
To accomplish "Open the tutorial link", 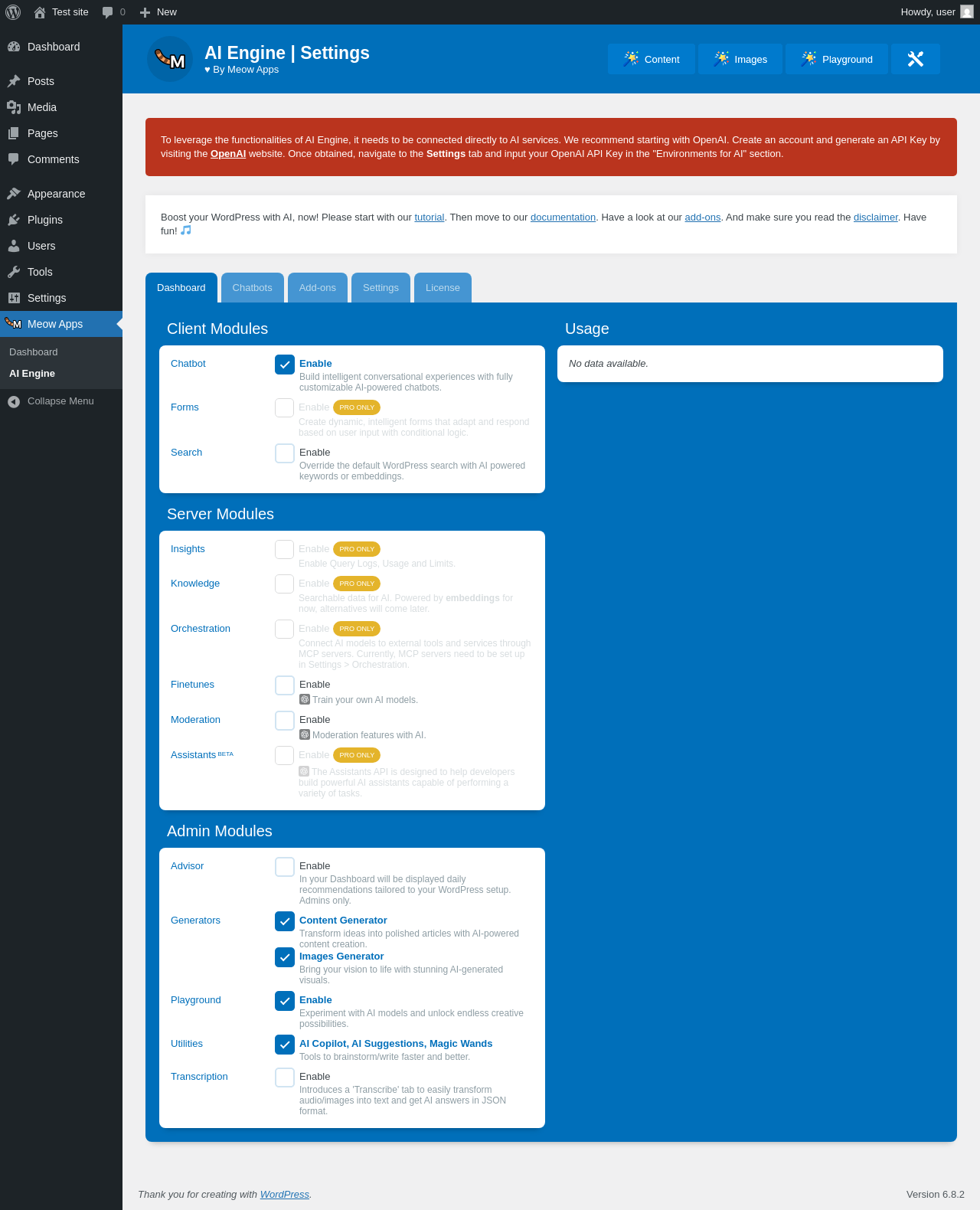I will point(430,217).
